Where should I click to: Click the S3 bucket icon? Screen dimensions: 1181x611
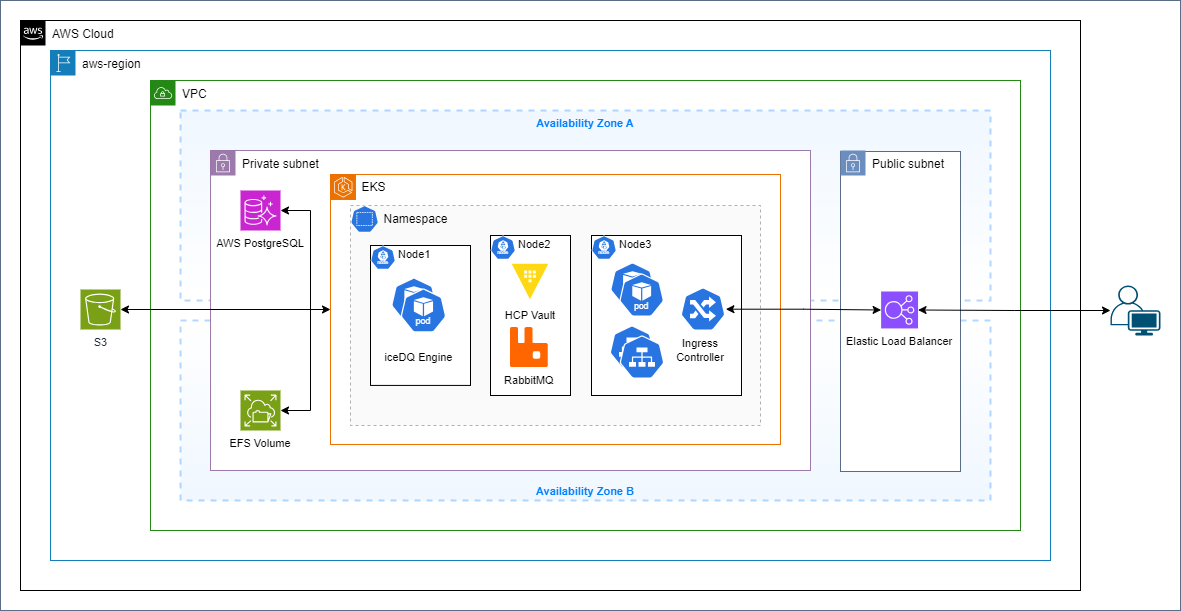(x=100, y=310)
